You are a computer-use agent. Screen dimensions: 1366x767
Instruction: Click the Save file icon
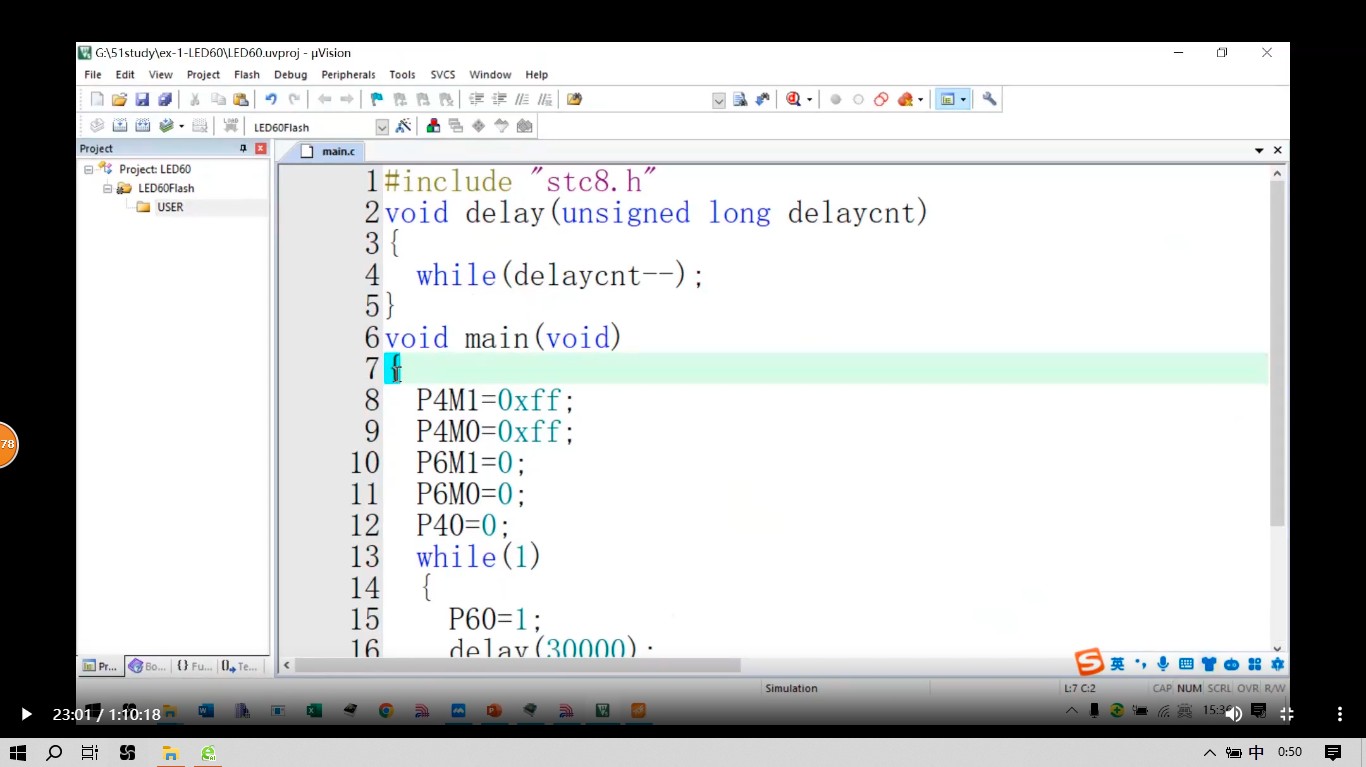click(142, 99)
